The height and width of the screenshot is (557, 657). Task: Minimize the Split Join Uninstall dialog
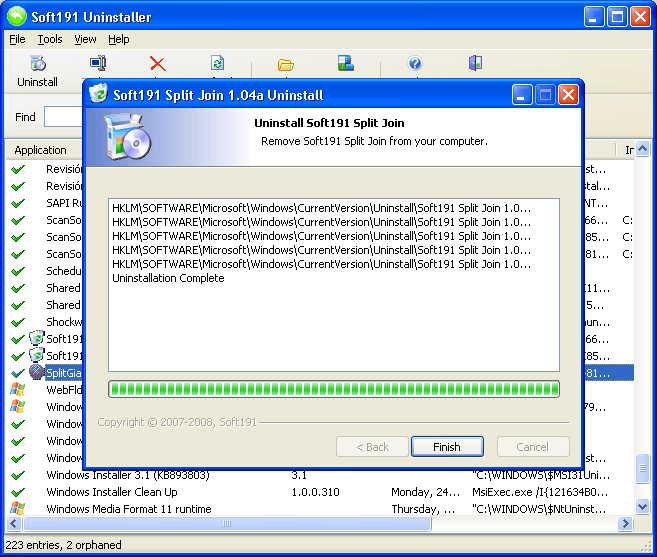(522, 95)
